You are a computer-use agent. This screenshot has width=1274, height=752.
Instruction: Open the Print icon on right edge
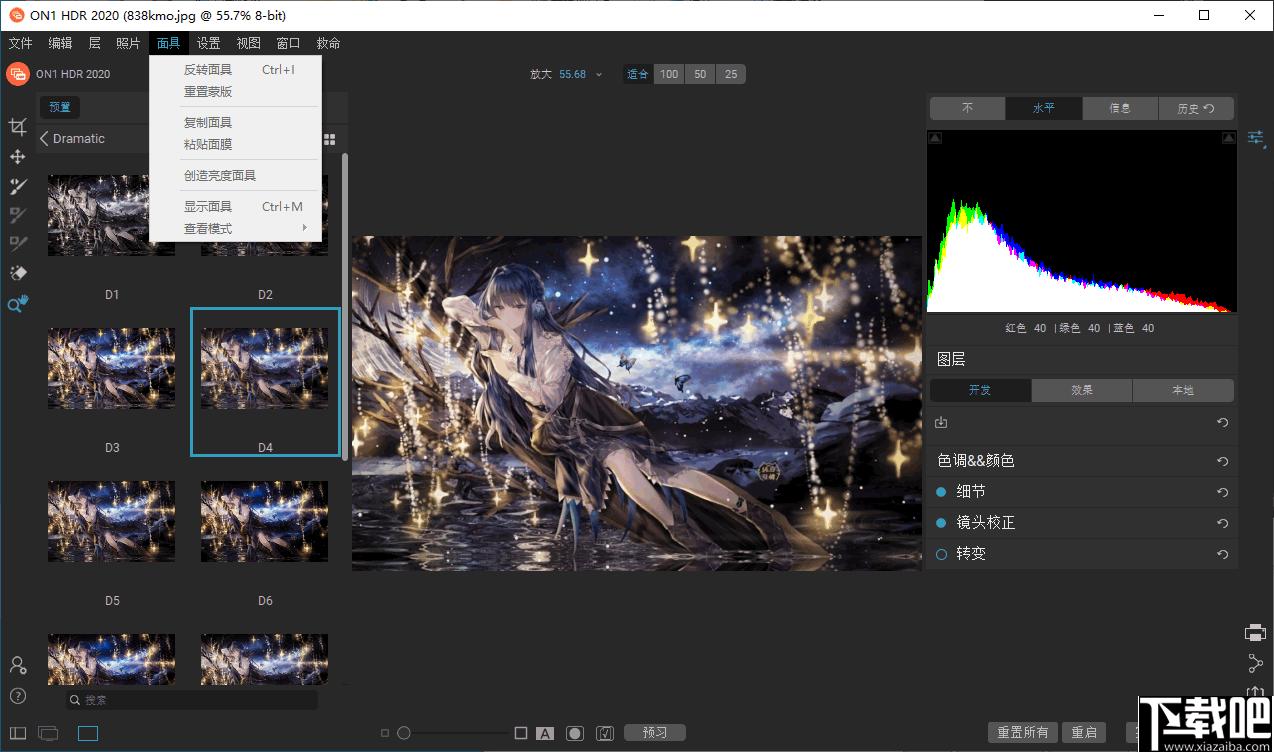point(1255,633)
